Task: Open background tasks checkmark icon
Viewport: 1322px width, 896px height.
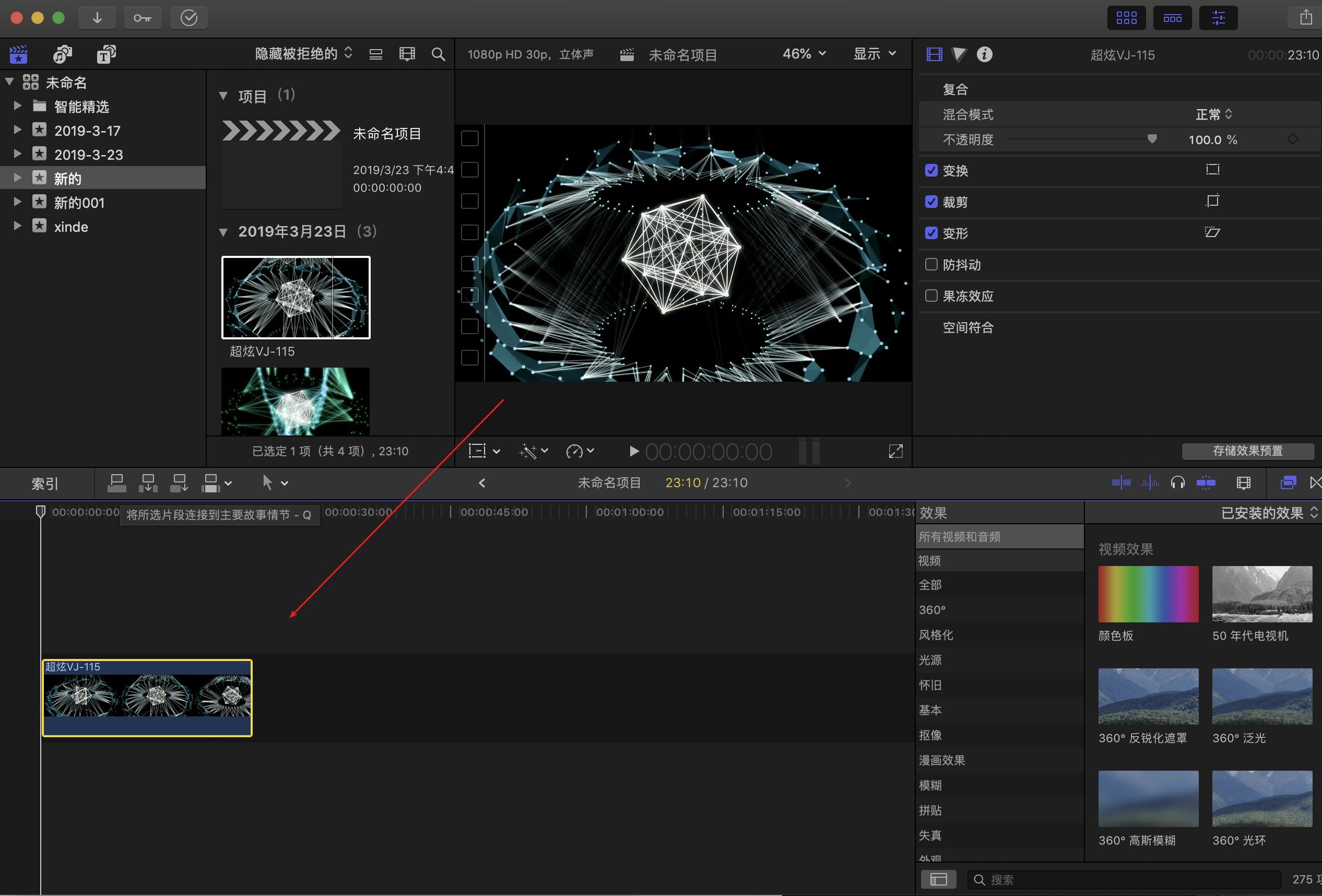Action: (189, 18)
